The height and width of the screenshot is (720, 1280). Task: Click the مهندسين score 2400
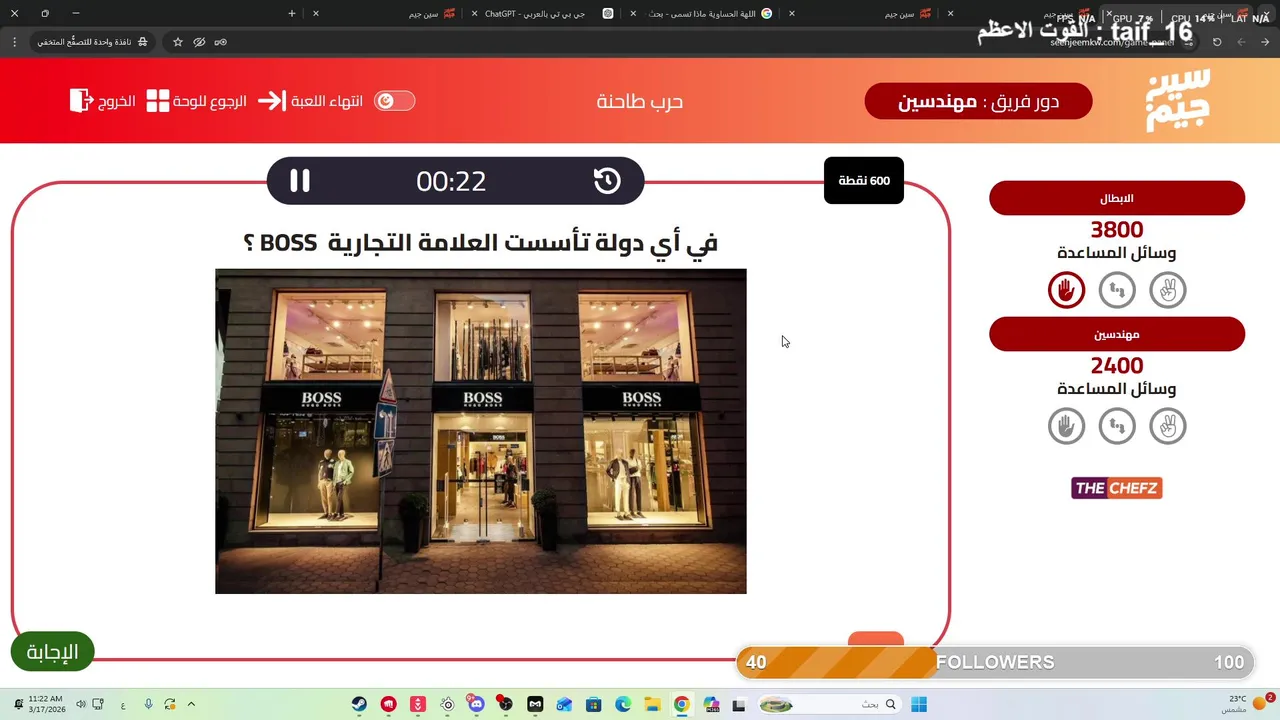(x=1117, y=366)
